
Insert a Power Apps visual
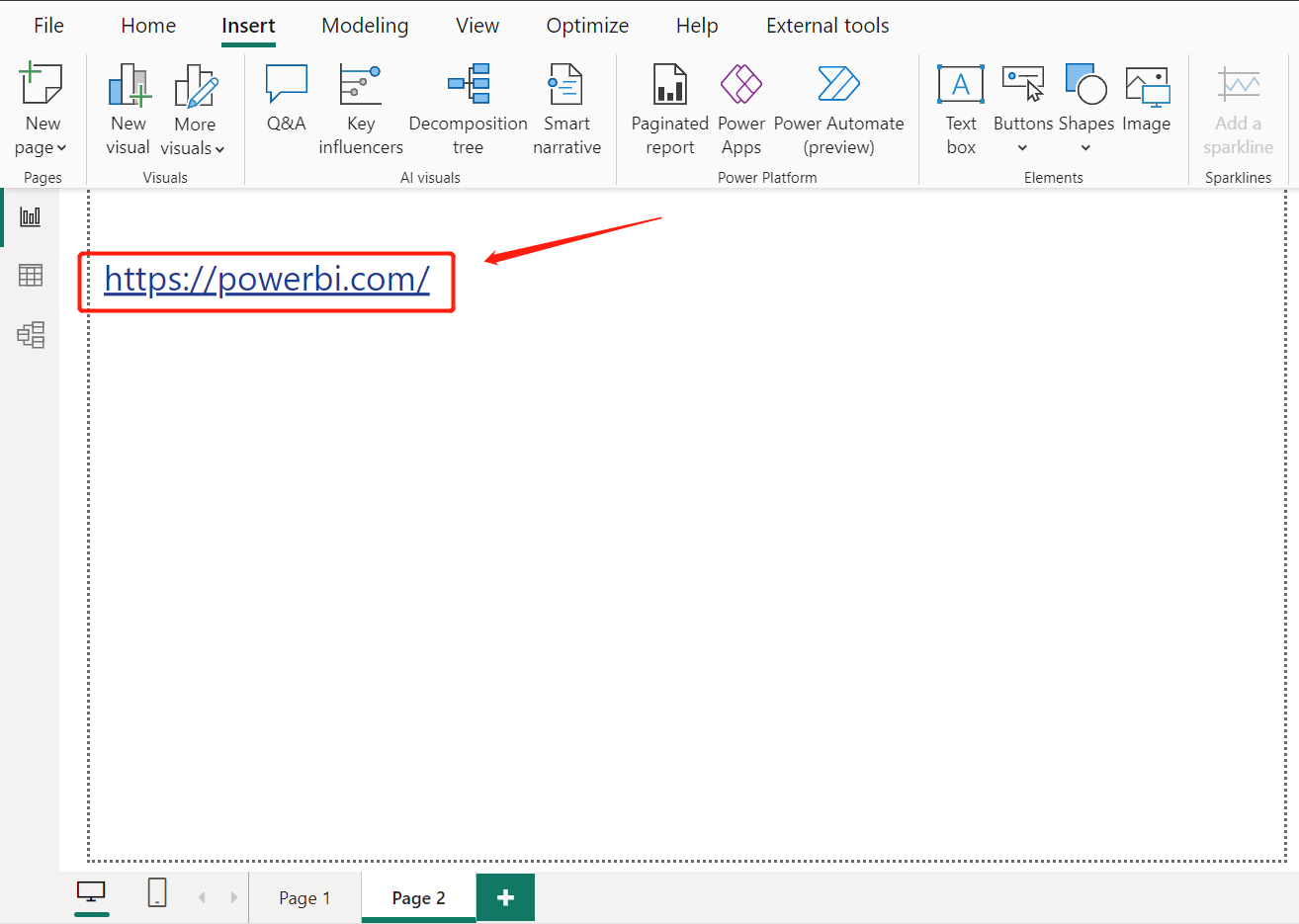pos(741,109)
